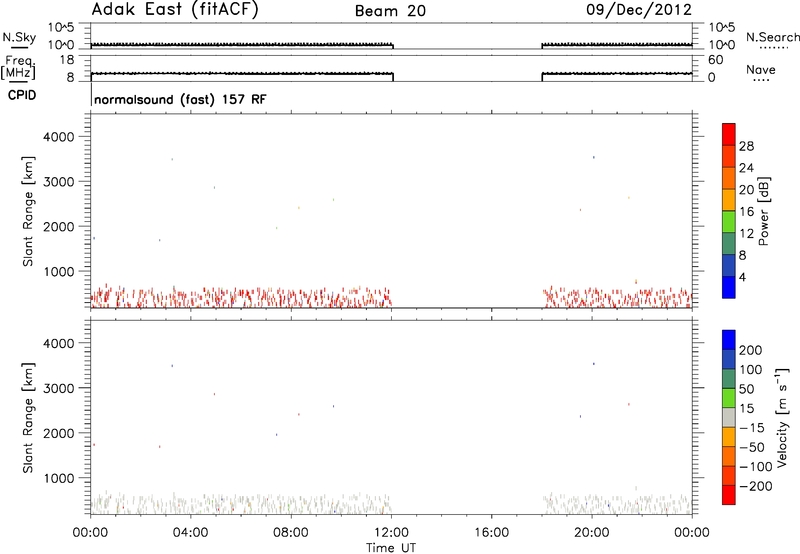Viewport: 800px width, 554px height.
Task: Click the 'N.Search' legend label
Action: (772, 37)
